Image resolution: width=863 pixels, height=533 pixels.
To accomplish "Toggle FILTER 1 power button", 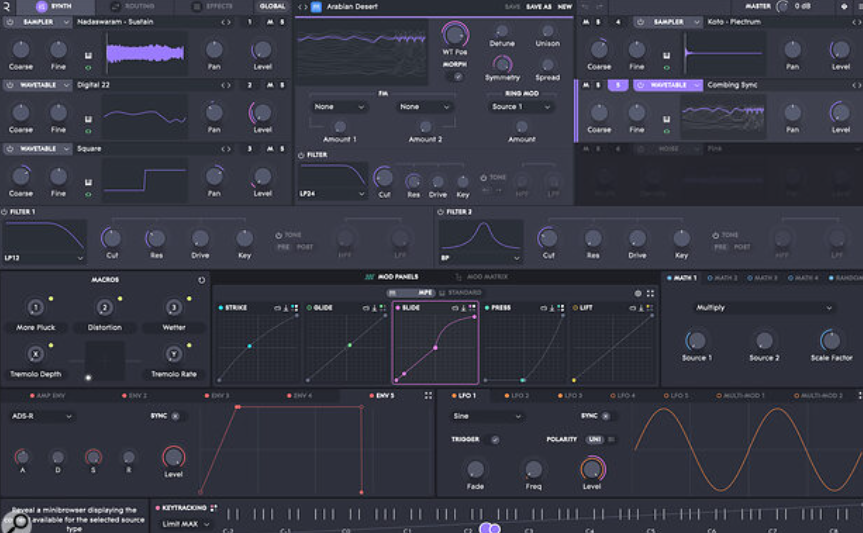I will tap(4, 212).
